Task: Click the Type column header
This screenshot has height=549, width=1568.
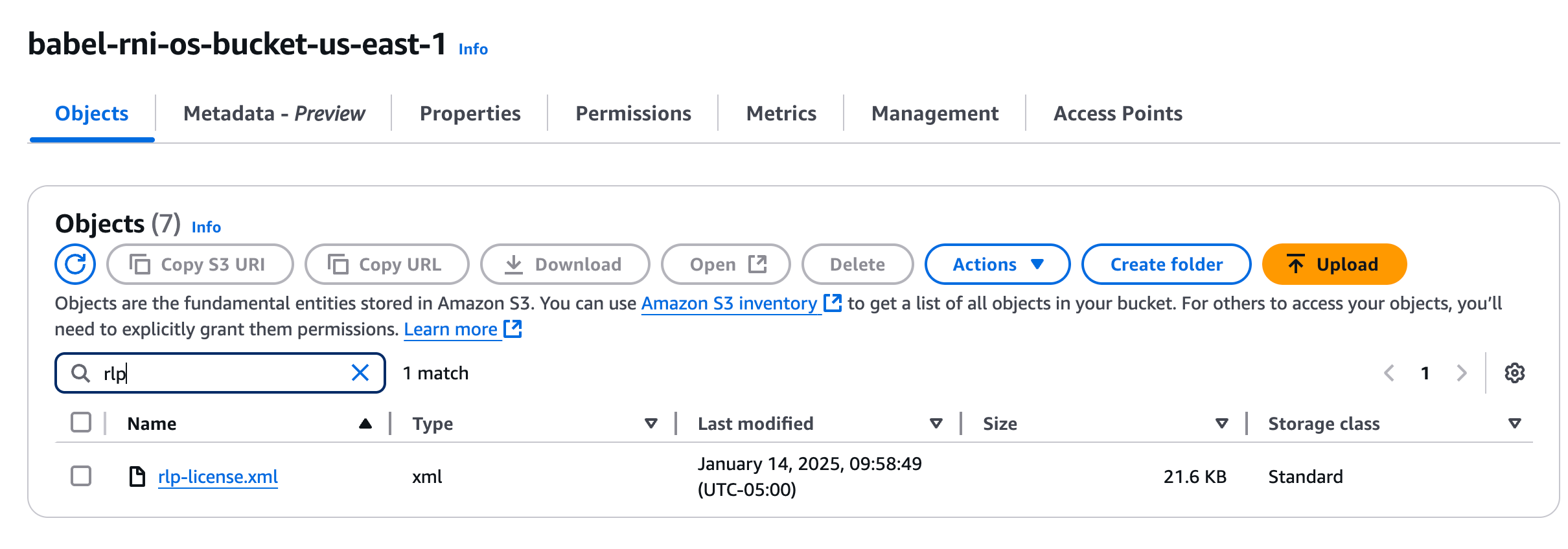Action: (x=433, y=423)
